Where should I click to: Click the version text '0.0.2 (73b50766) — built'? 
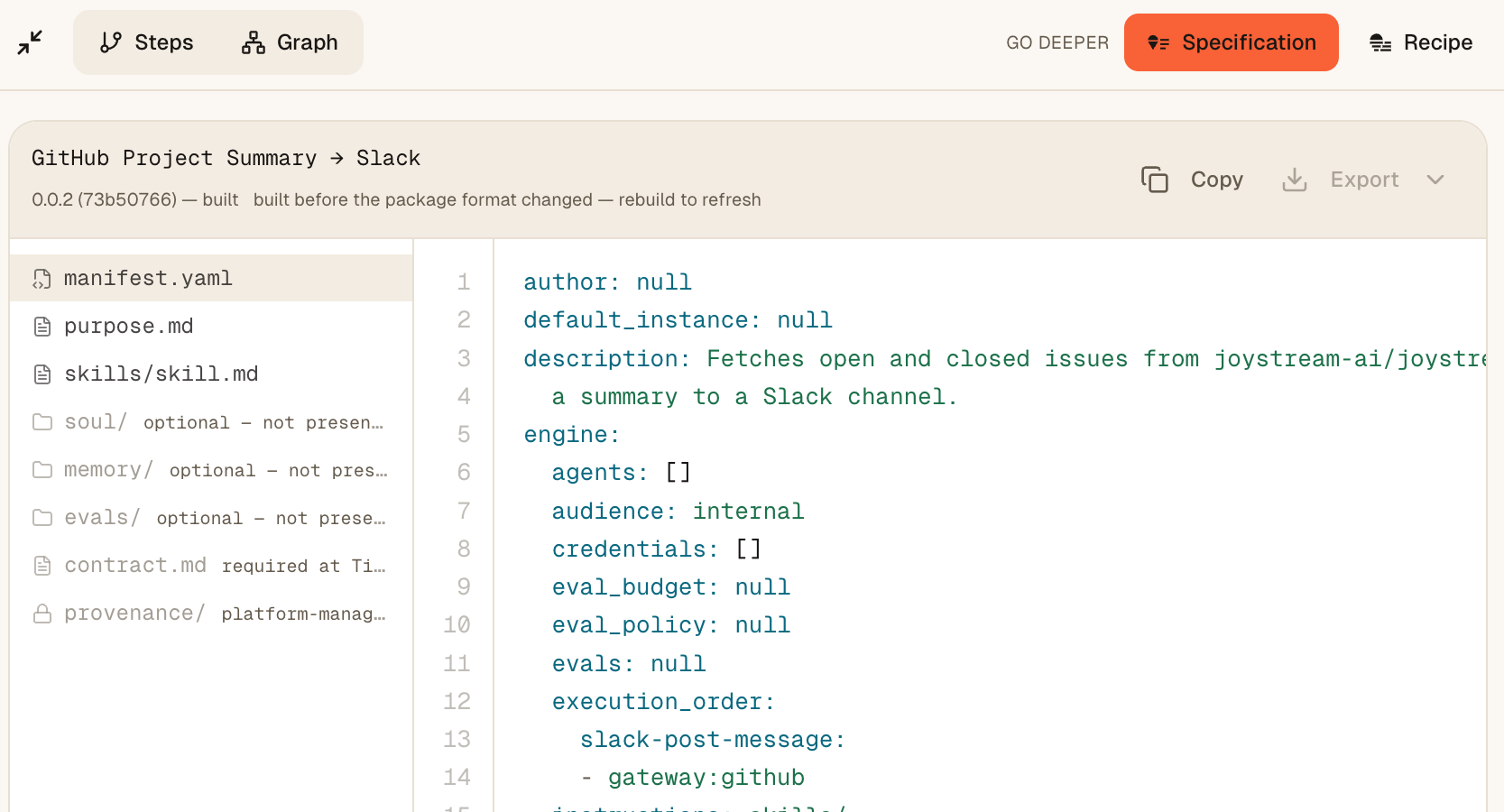[135, 199]
